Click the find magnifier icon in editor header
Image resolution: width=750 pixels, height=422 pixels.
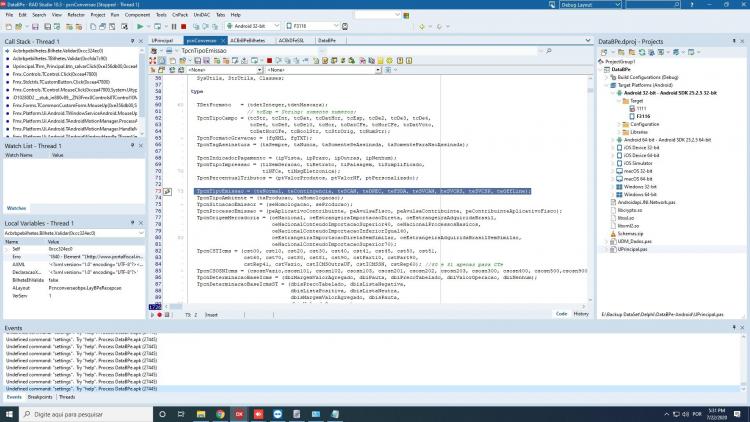549,51
